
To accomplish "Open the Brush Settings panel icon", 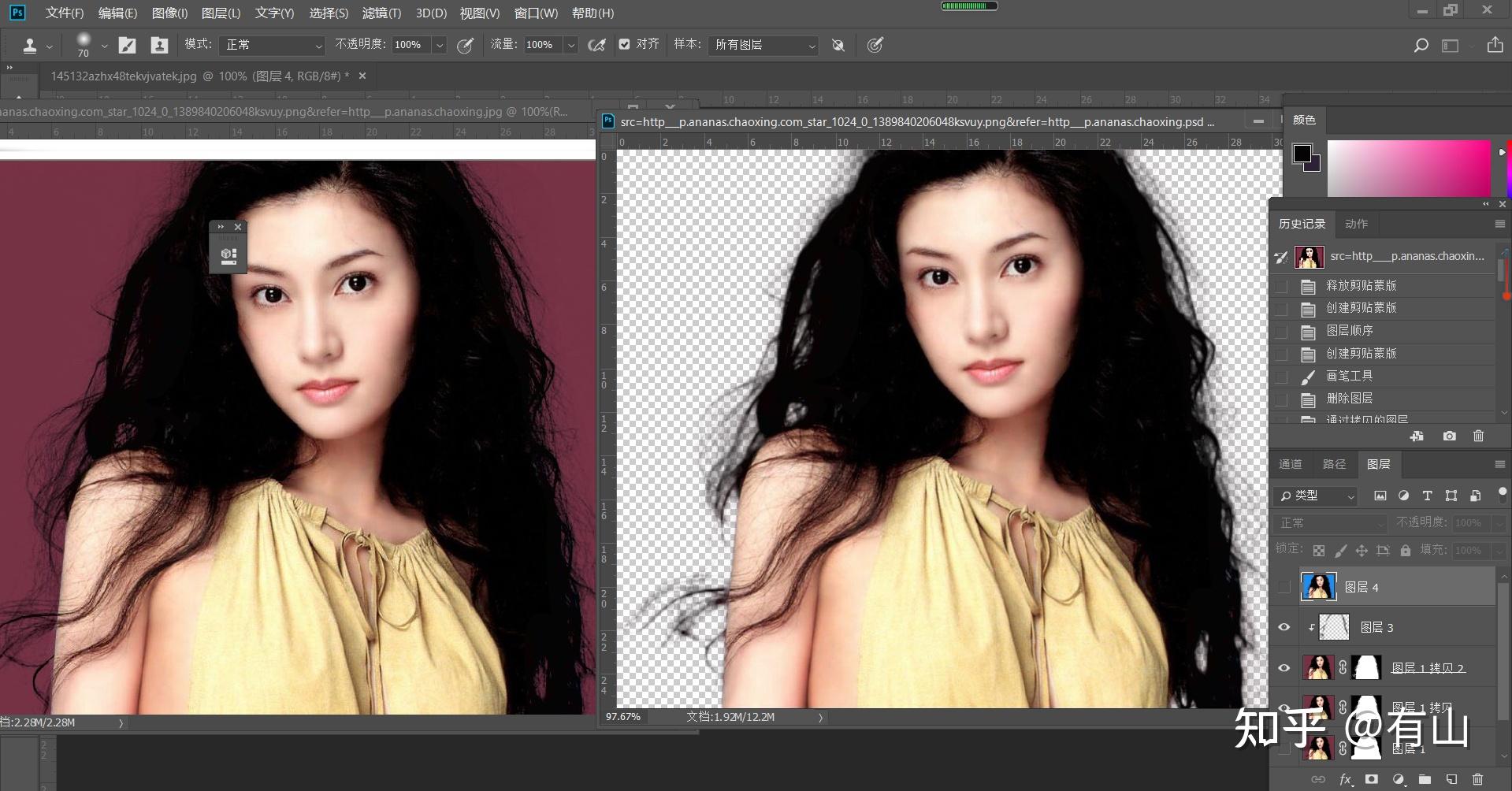I will point(127,46).
